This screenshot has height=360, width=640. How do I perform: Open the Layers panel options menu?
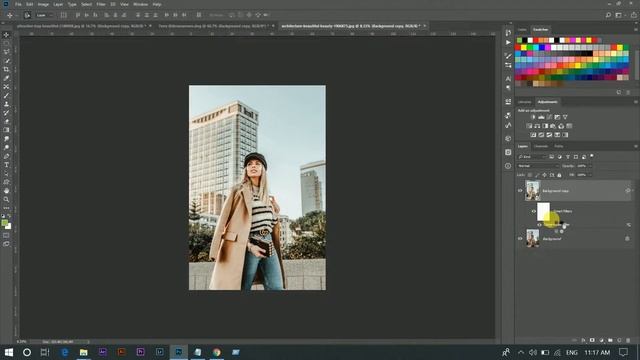[x=636, y=146]
